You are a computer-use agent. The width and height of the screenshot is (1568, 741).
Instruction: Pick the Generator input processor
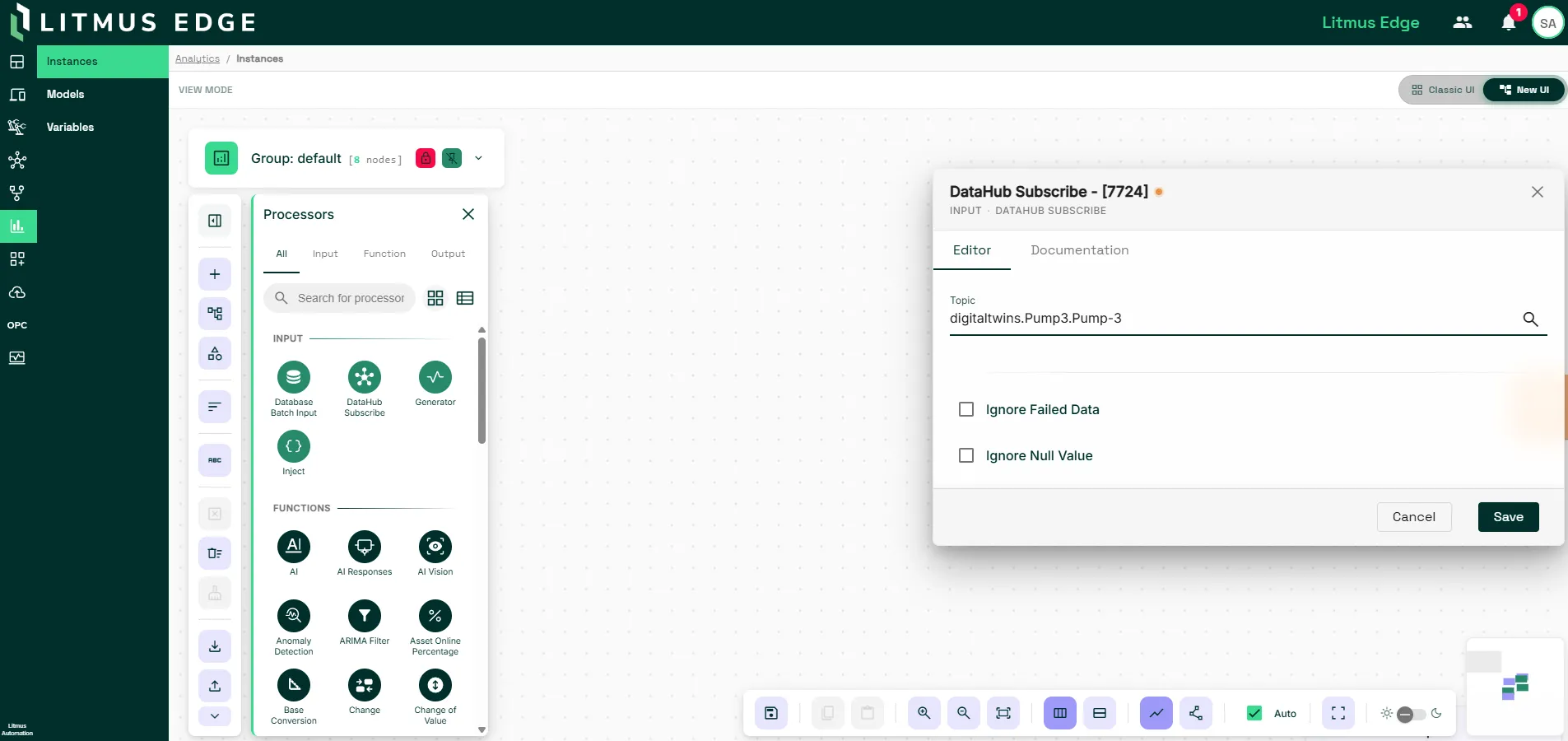(435, 378)
